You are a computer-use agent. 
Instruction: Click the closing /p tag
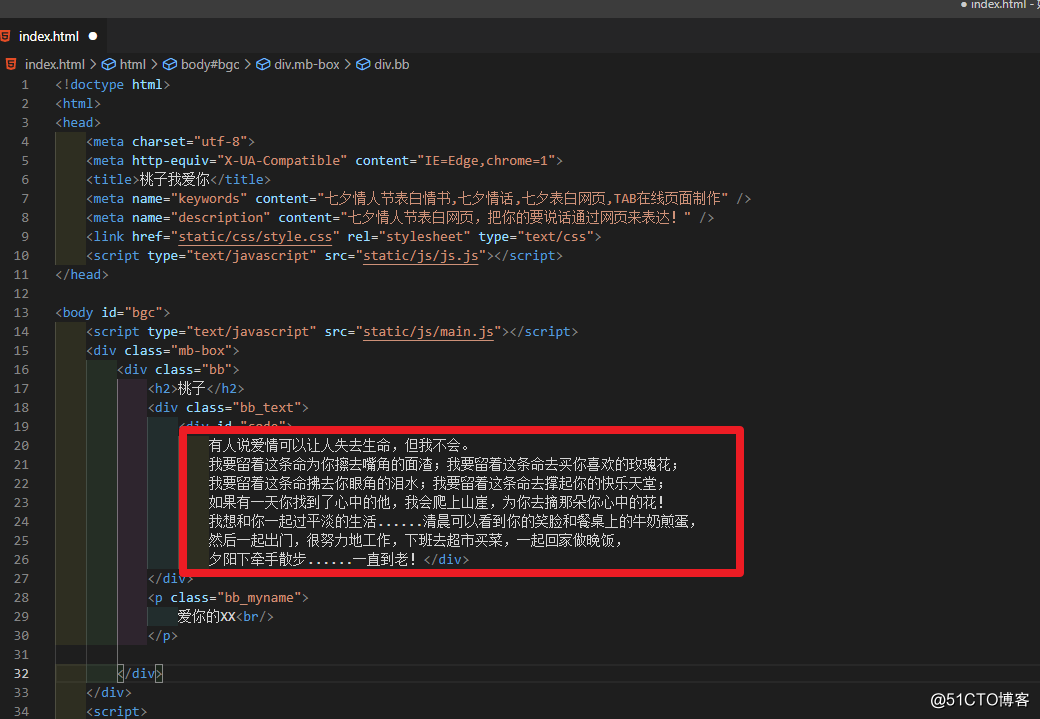click(x=162, y=635)
